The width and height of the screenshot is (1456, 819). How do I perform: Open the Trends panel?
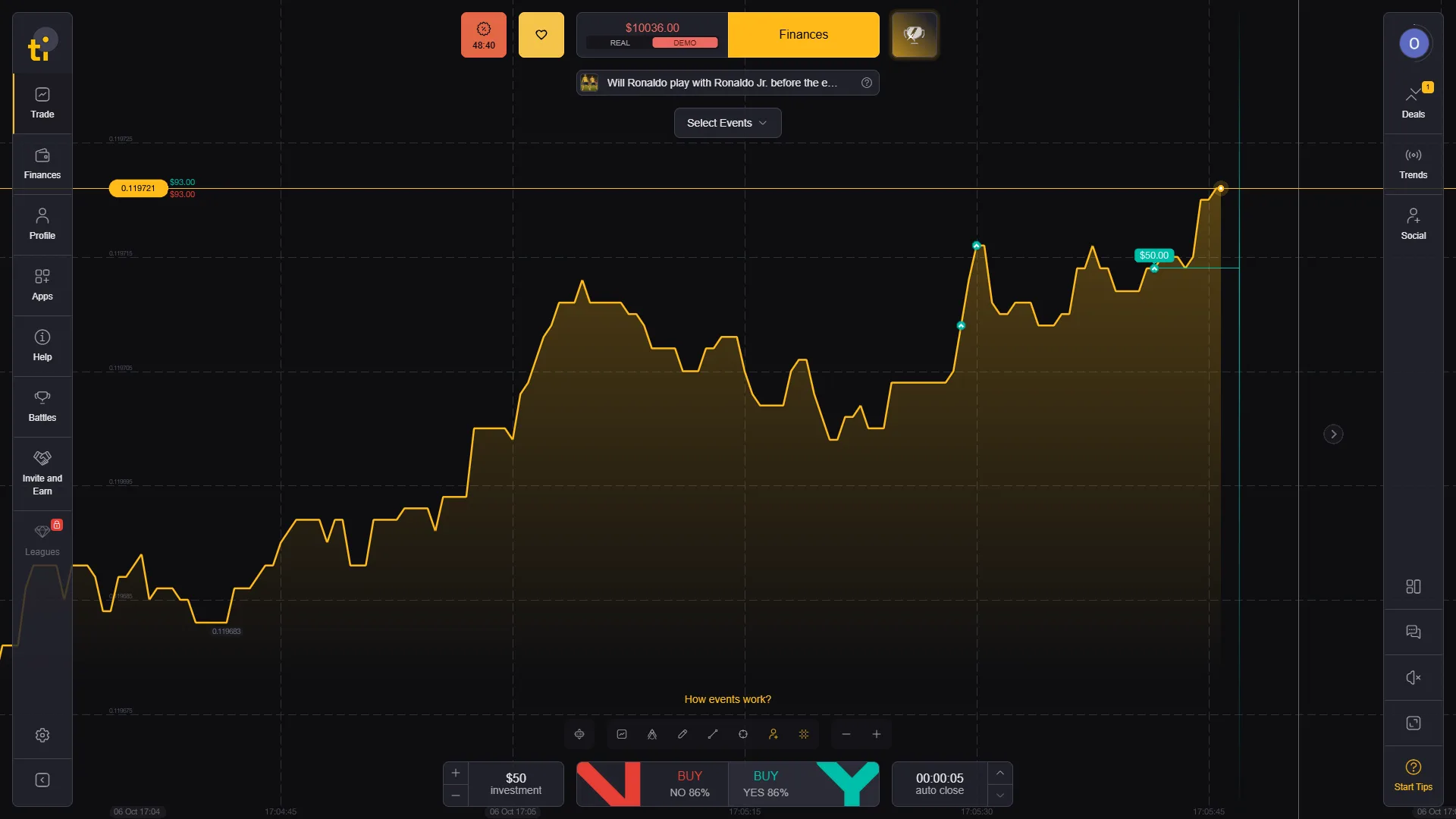[1413, 164]
